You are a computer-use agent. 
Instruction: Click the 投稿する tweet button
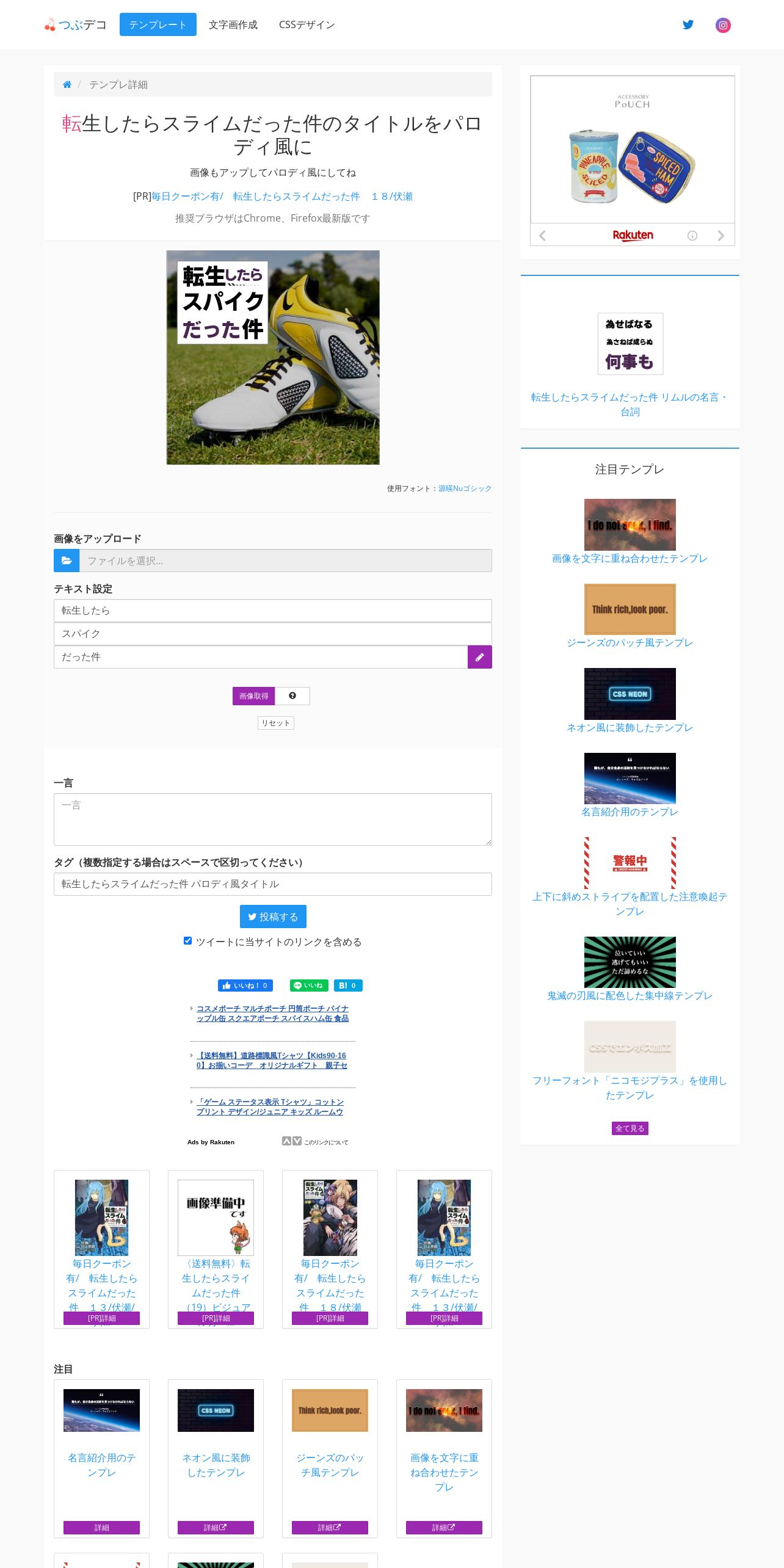click(x=273, y=916)
